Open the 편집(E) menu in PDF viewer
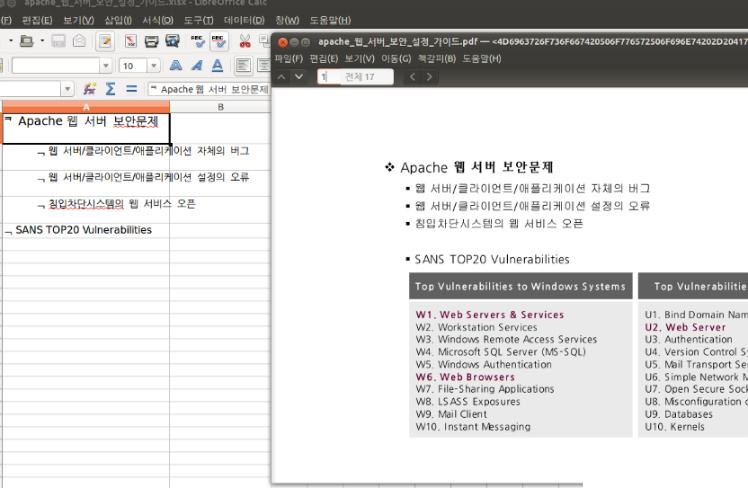The image size is (748, 488). pyautogui.click(x=324, y=59)
